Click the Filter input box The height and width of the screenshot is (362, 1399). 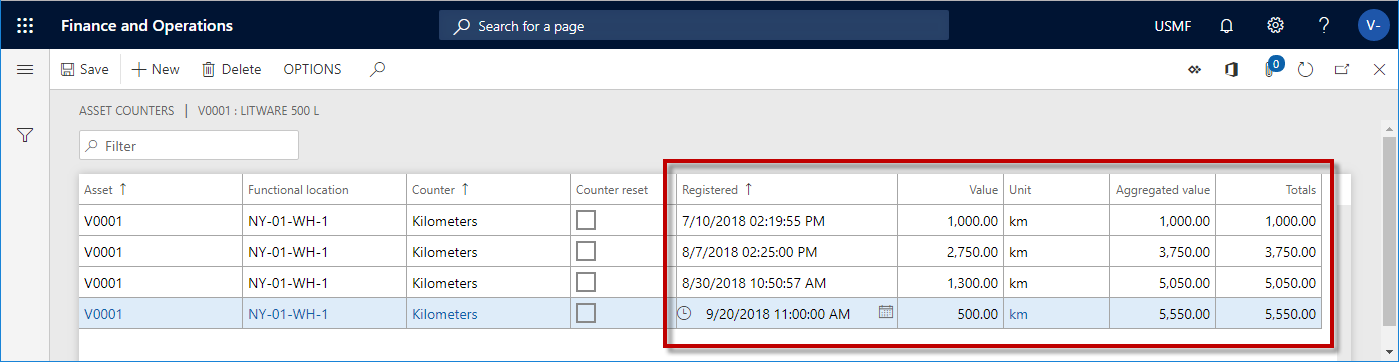point(189,145)
